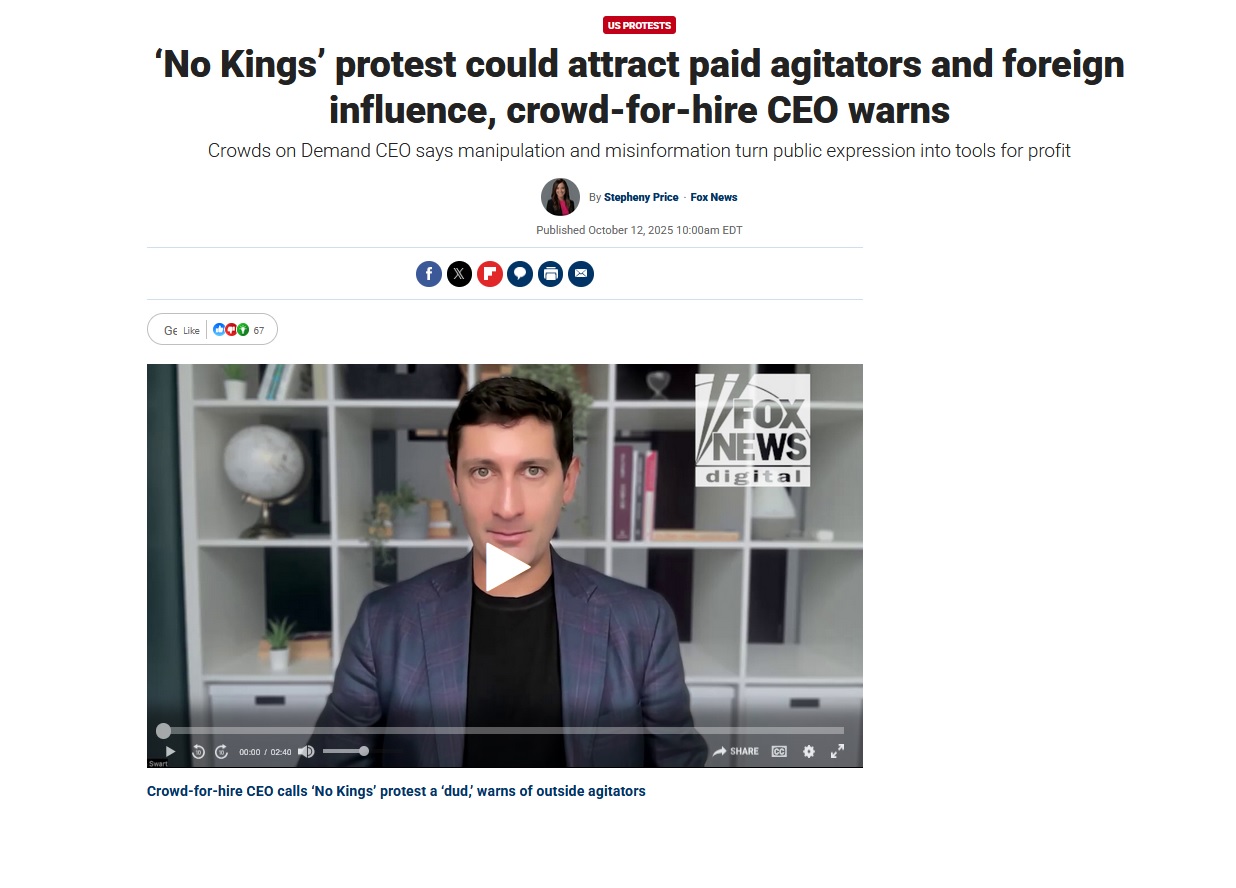The width and height of the screenshot is (1236, 888).
Task: Open the comments bubble icon
Action: point(520,274)
